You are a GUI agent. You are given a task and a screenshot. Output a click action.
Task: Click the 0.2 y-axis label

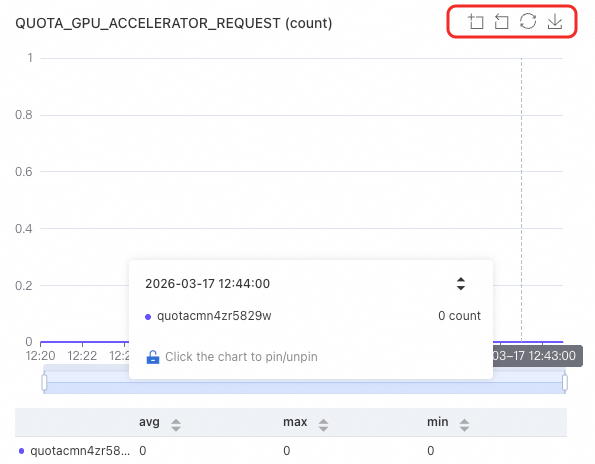click(x=24, y=286)
